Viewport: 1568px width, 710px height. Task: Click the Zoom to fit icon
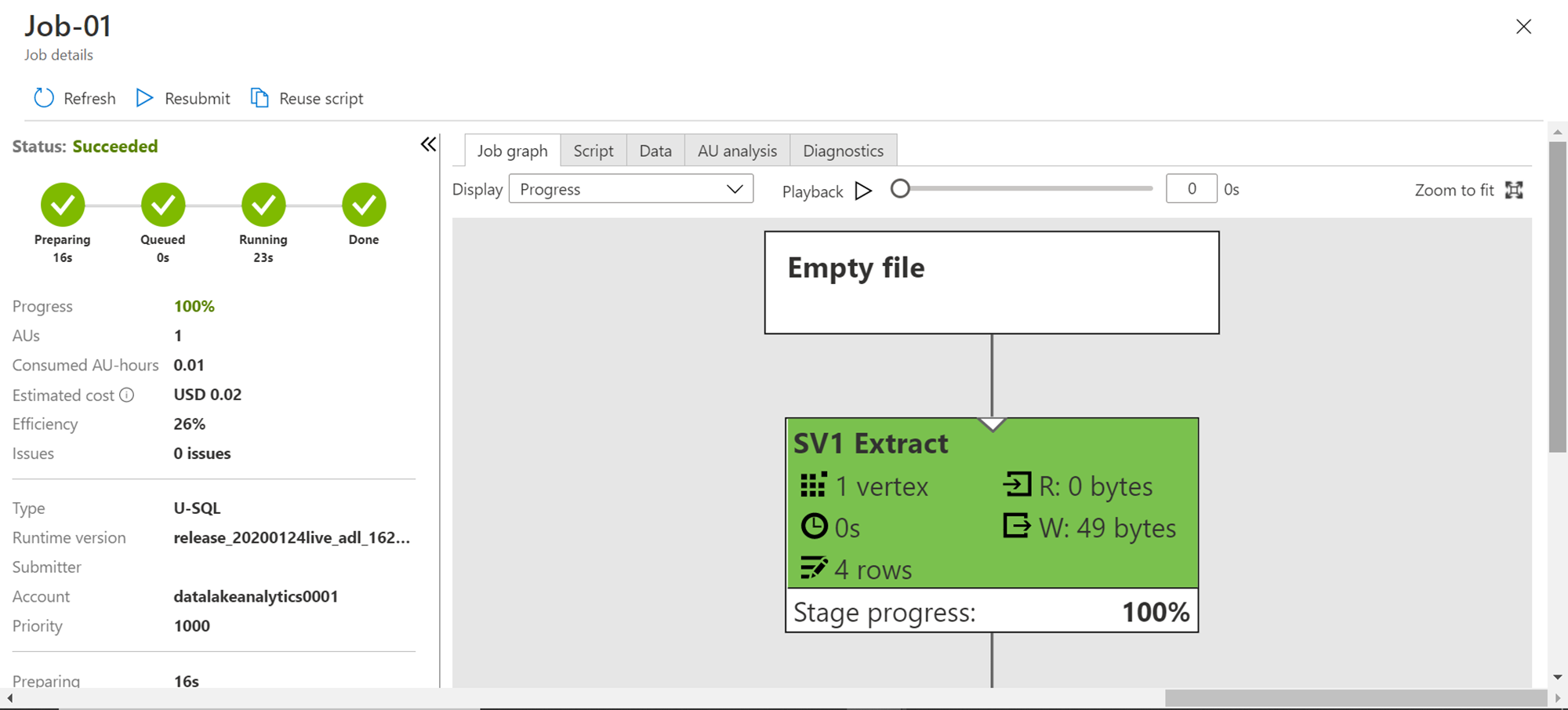tap(1514, 190)
